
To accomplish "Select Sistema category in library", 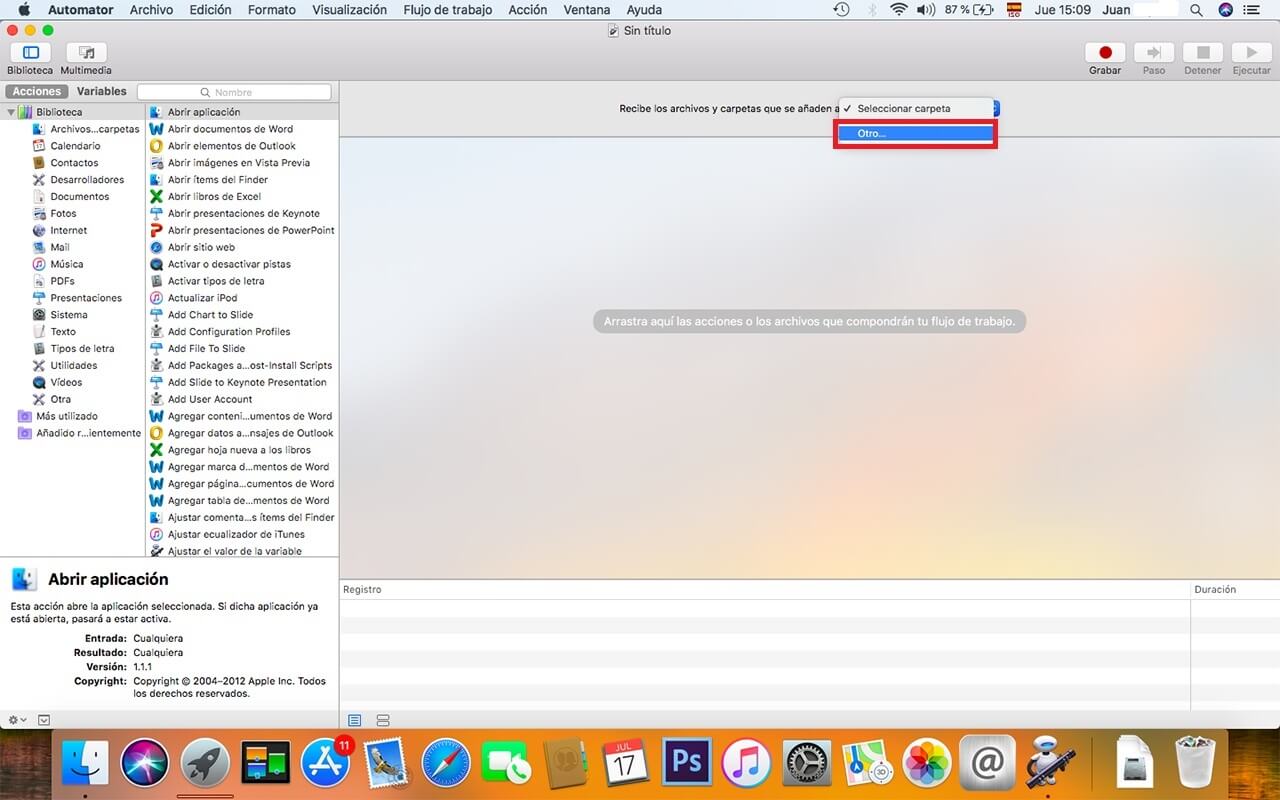I will click(69, 315).
